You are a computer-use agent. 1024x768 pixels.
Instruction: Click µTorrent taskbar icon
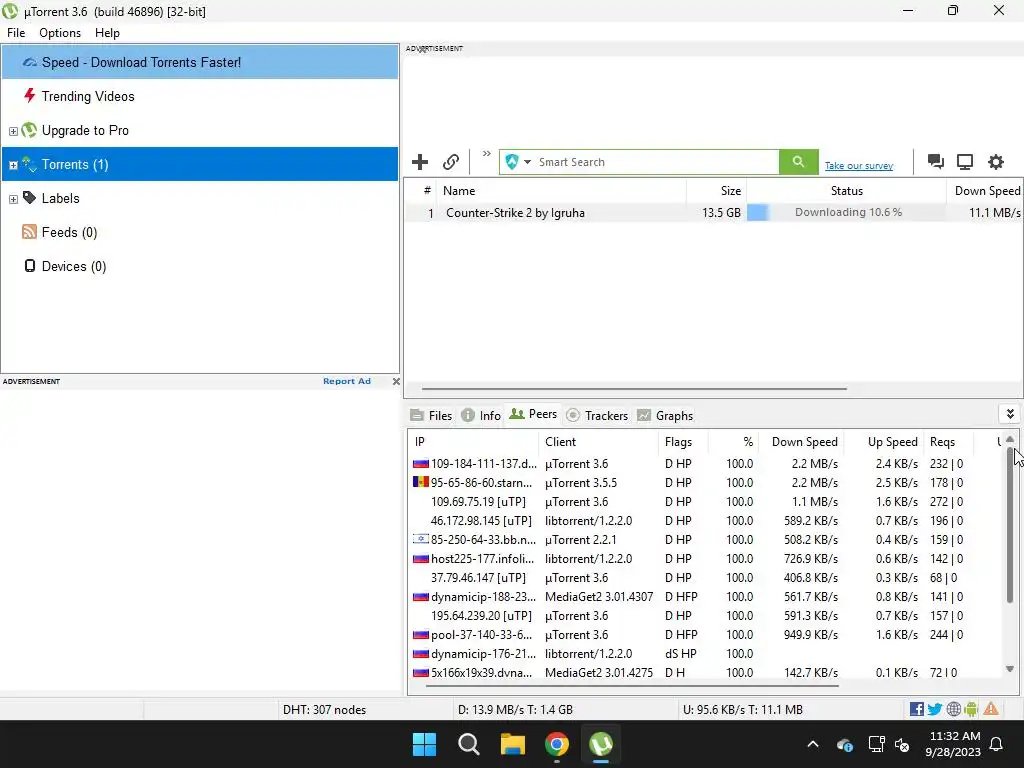tap(601, 744)
